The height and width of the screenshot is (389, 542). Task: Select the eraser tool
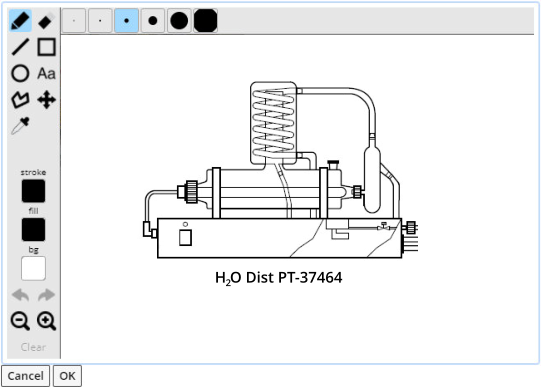(x=47, y=21)
